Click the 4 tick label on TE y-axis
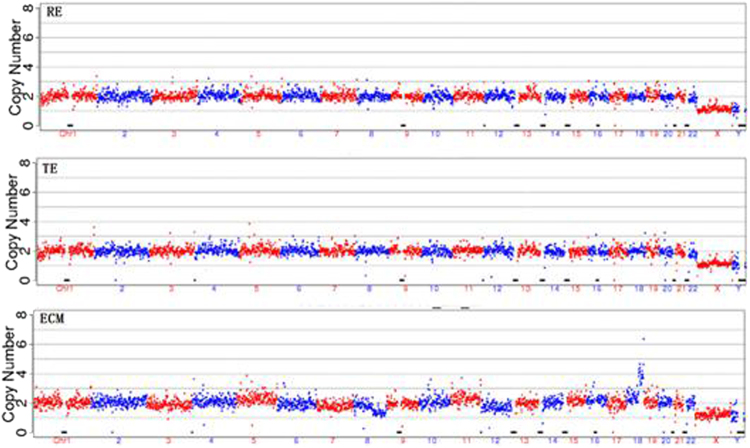This screenshot has width=750, height=448. 27,222
